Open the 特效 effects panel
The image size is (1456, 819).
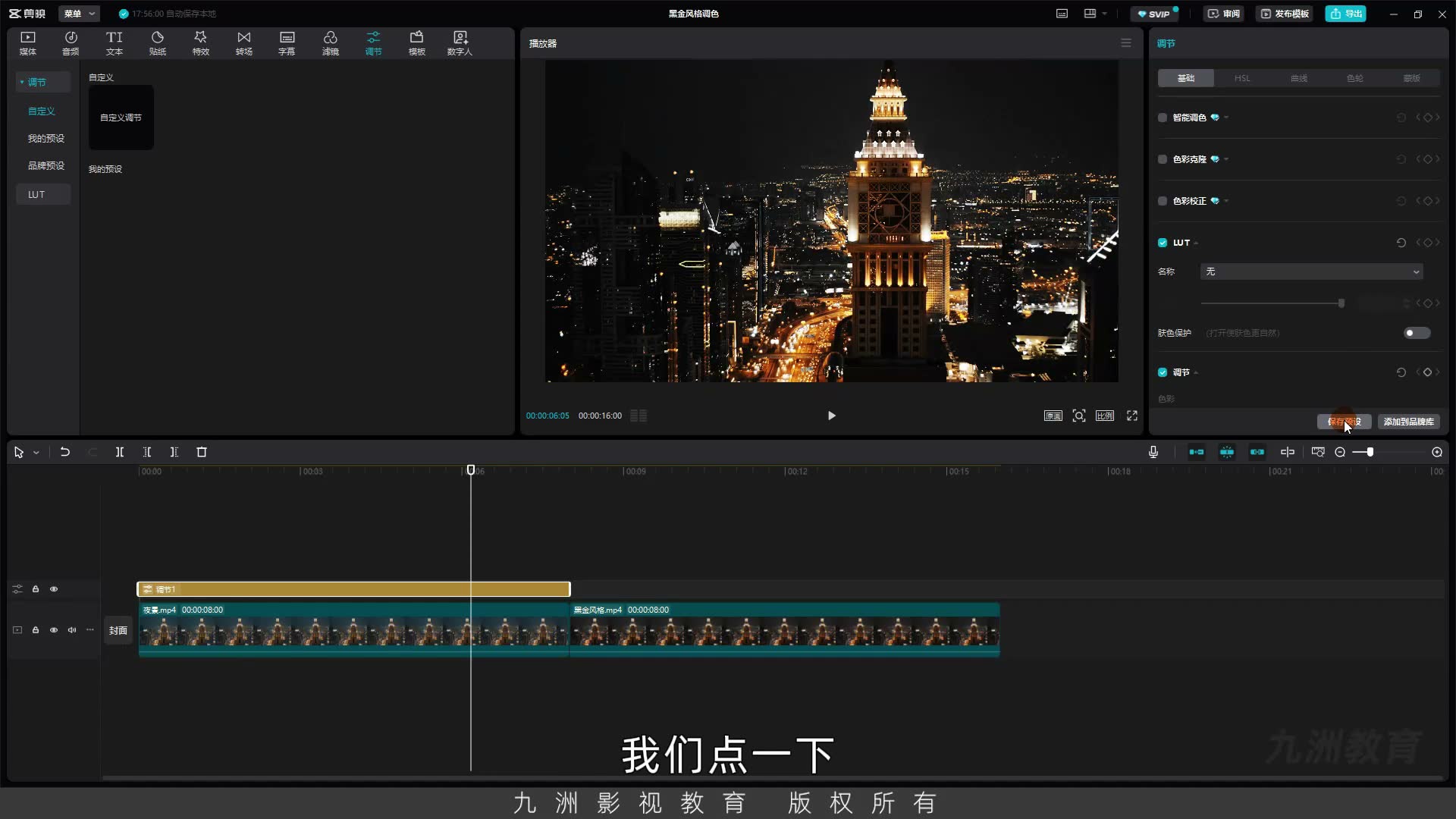pyautogui.click(x=200, y=43)
